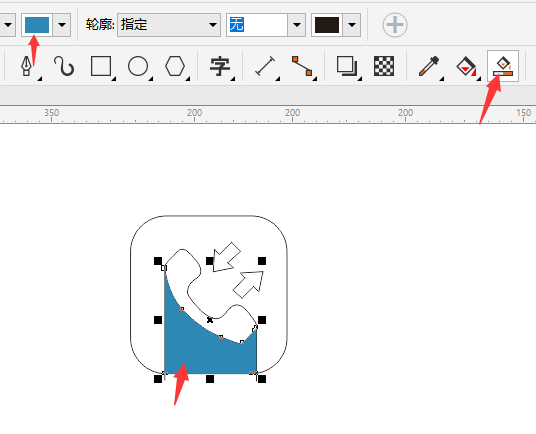Select the Text tool

tap(220, 66)
